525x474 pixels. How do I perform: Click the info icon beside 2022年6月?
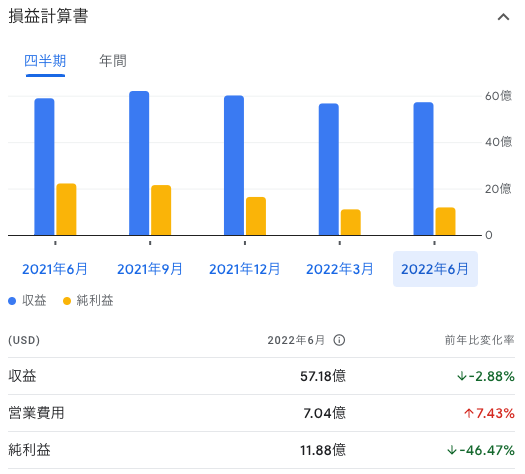coord(339,340)
